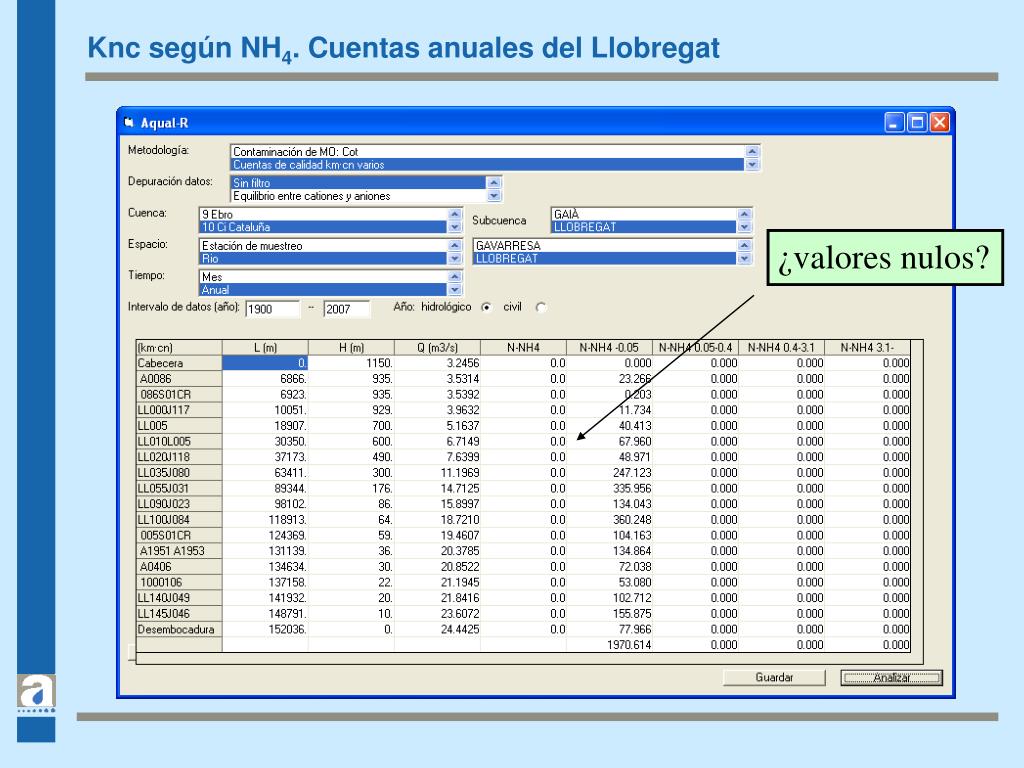1024x768 pixels.
Task: Click the 'LL010L005' row header
Action: pos(179,441)
